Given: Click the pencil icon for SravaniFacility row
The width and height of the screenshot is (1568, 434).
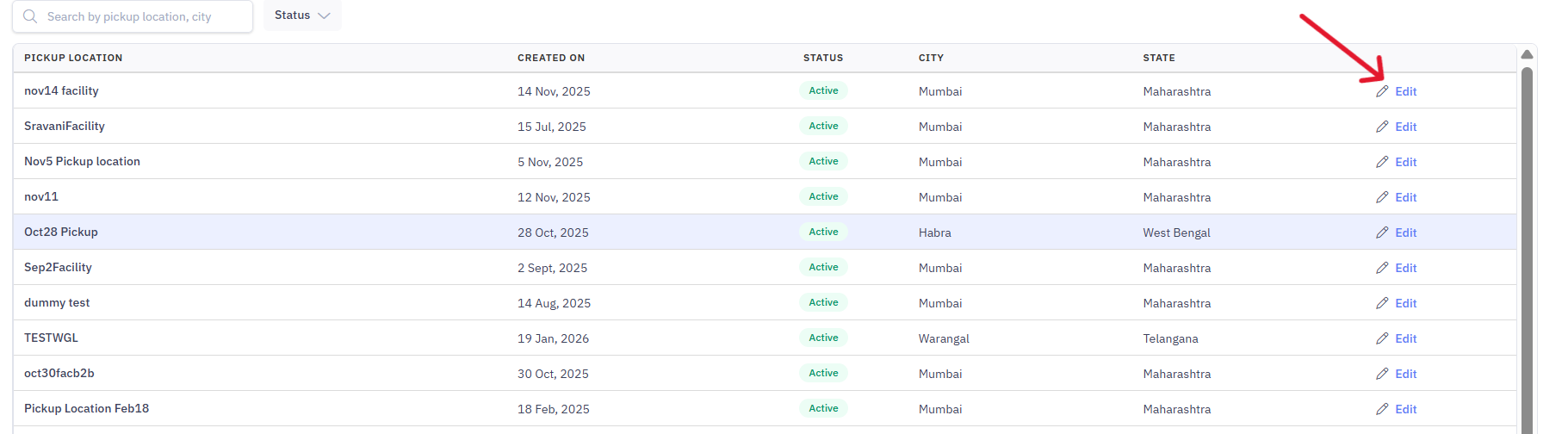Looking at the screenshot, I should (1382, 127).
